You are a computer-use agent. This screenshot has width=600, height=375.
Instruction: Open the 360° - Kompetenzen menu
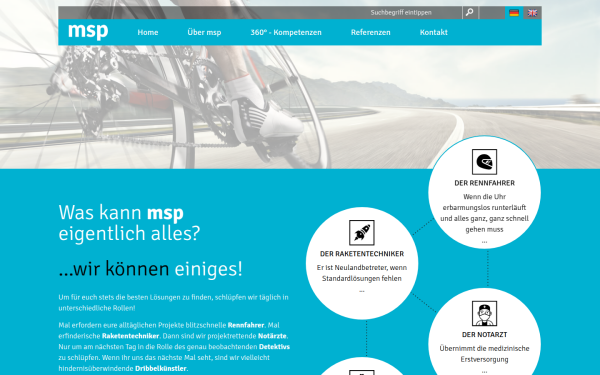[286, 33]
